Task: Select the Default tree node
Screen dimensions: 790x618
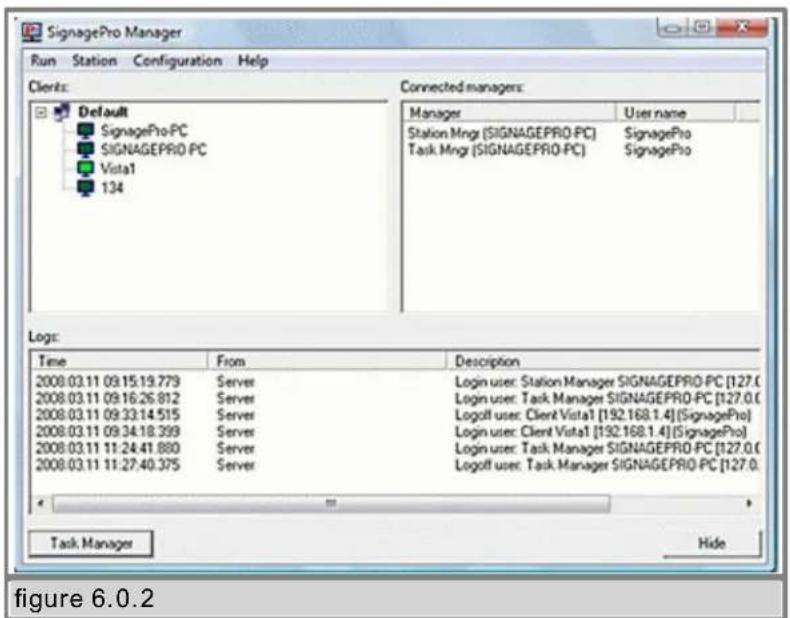Action: pyautogui.click(x=103, y=111)
